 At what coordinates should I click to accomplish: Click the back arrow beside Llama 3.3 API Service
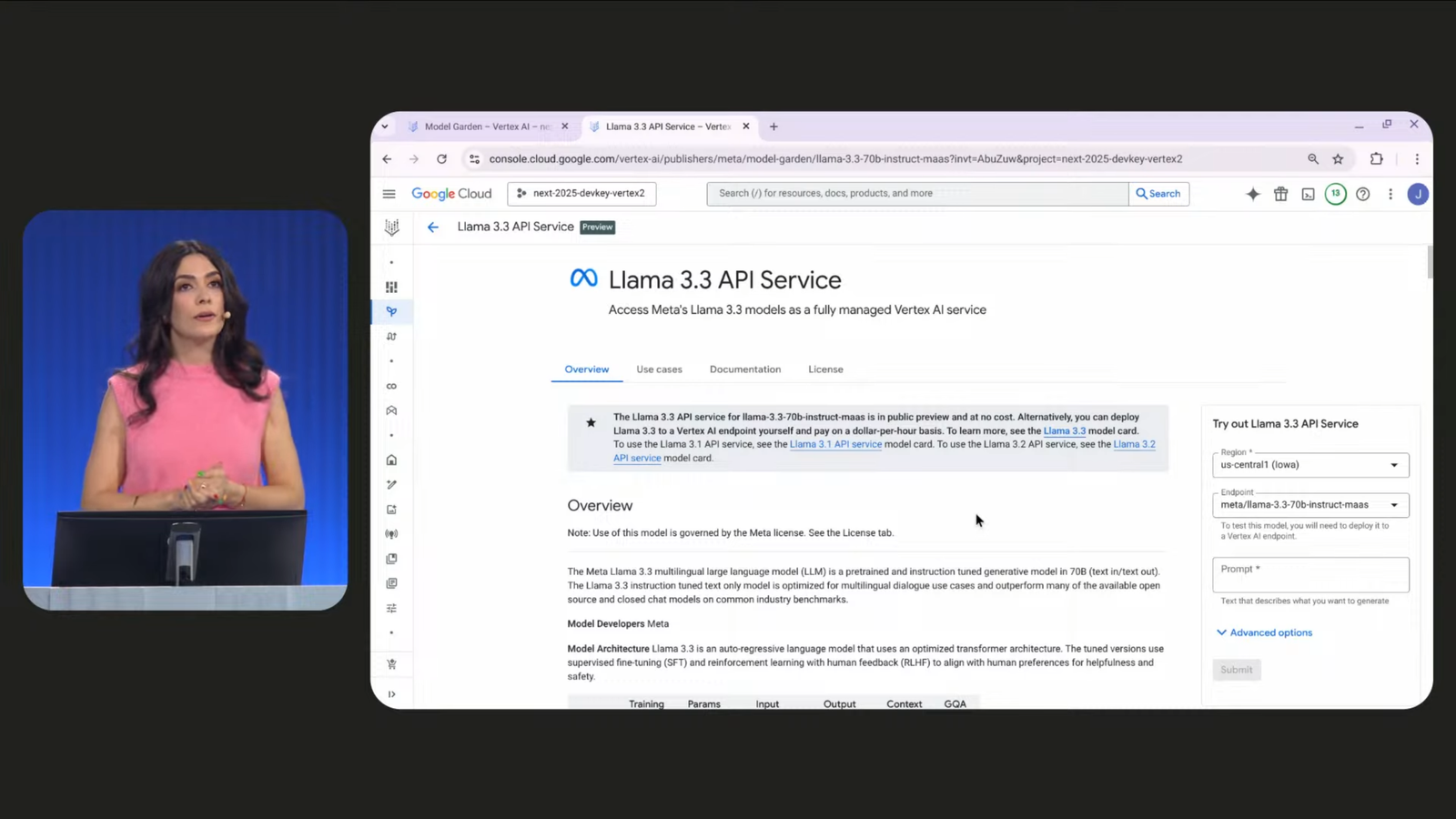point(433,227)
